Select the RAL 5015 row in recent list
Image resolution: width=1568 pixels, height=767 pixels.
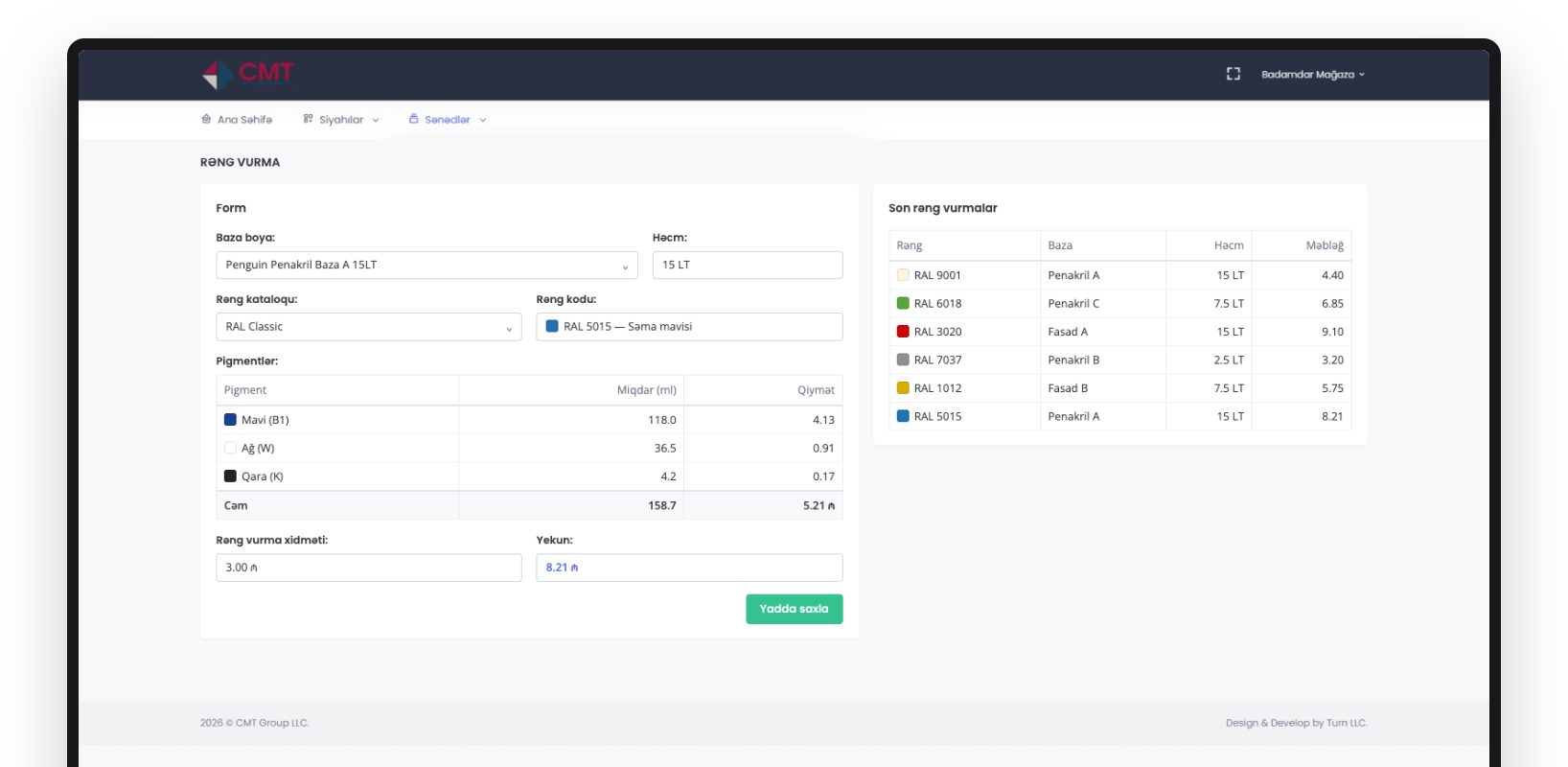1119,416
